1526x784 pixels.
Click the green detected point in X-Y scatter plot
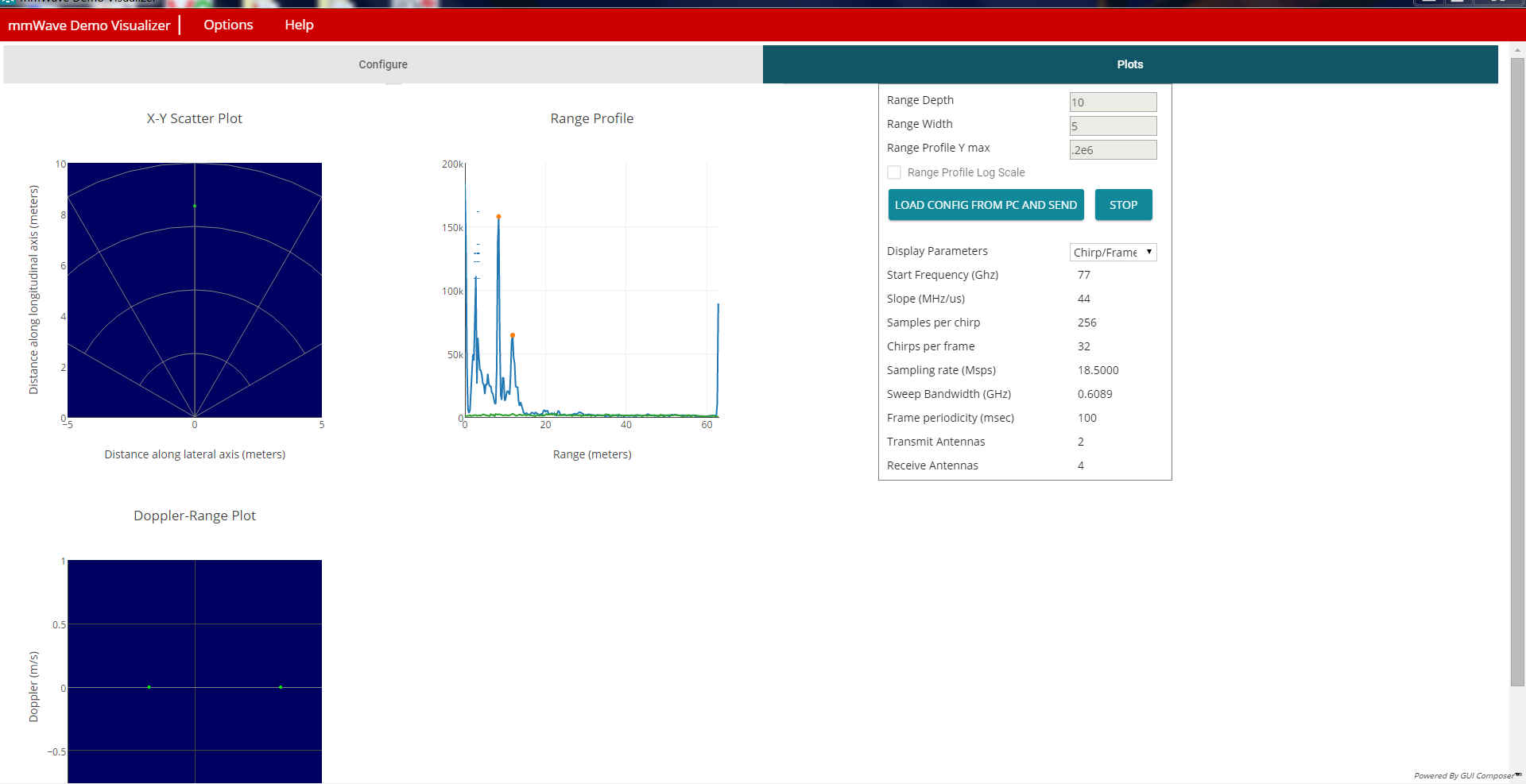[x=195, y=206]
